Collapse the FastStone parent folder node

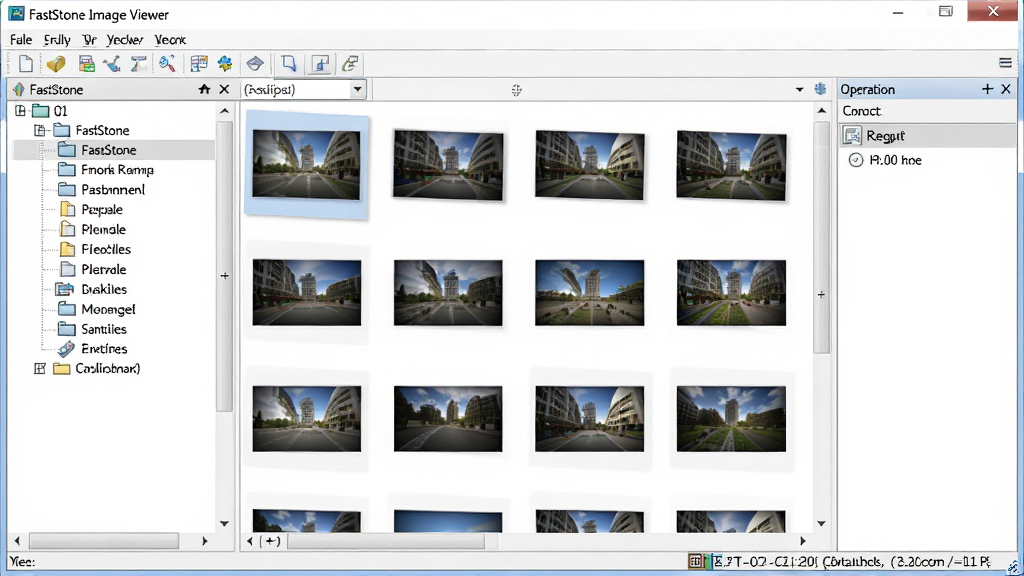coord(40,131)
